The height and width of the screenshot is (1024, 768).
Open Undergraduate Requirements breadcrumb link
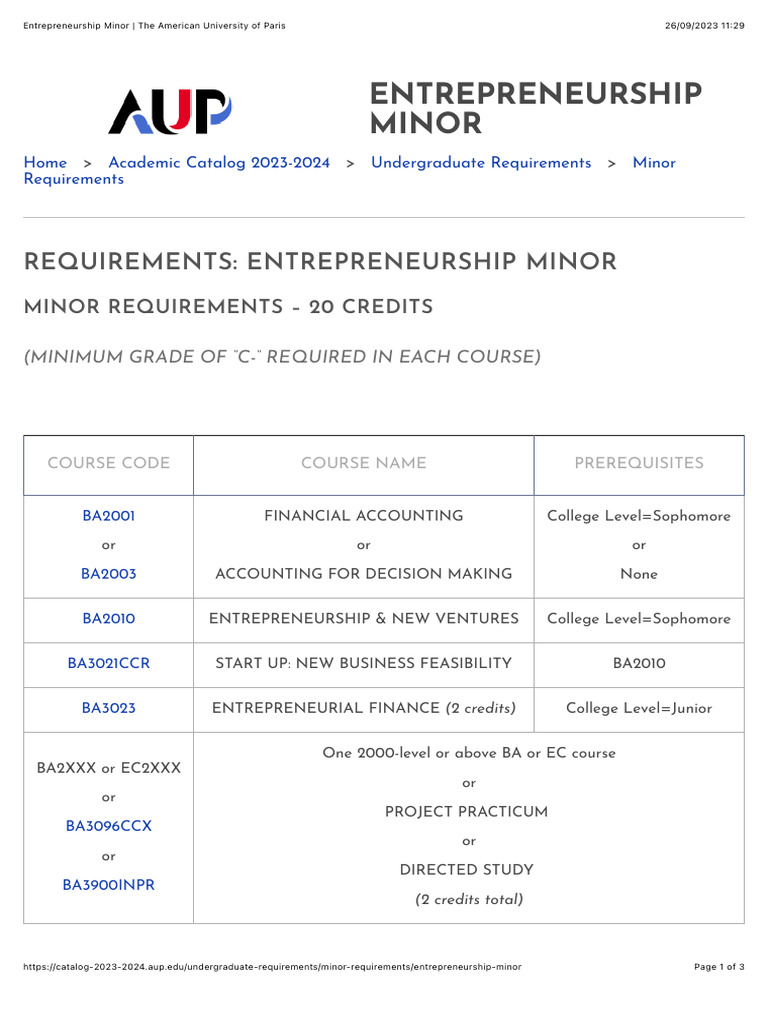[x=481, y=163]
